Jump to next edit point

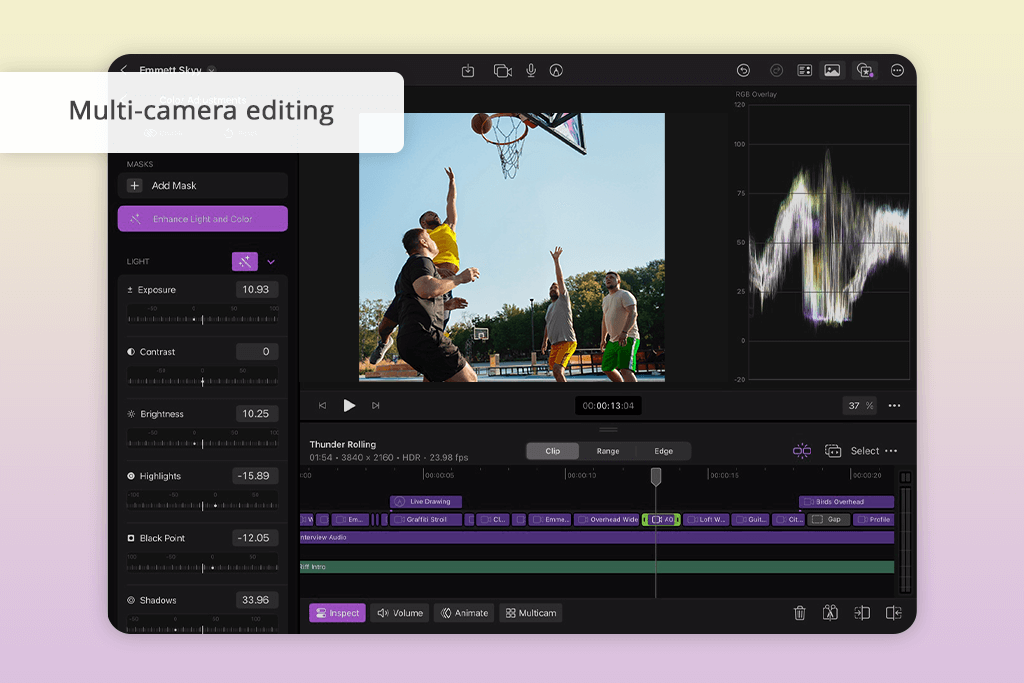pos(376,405)
